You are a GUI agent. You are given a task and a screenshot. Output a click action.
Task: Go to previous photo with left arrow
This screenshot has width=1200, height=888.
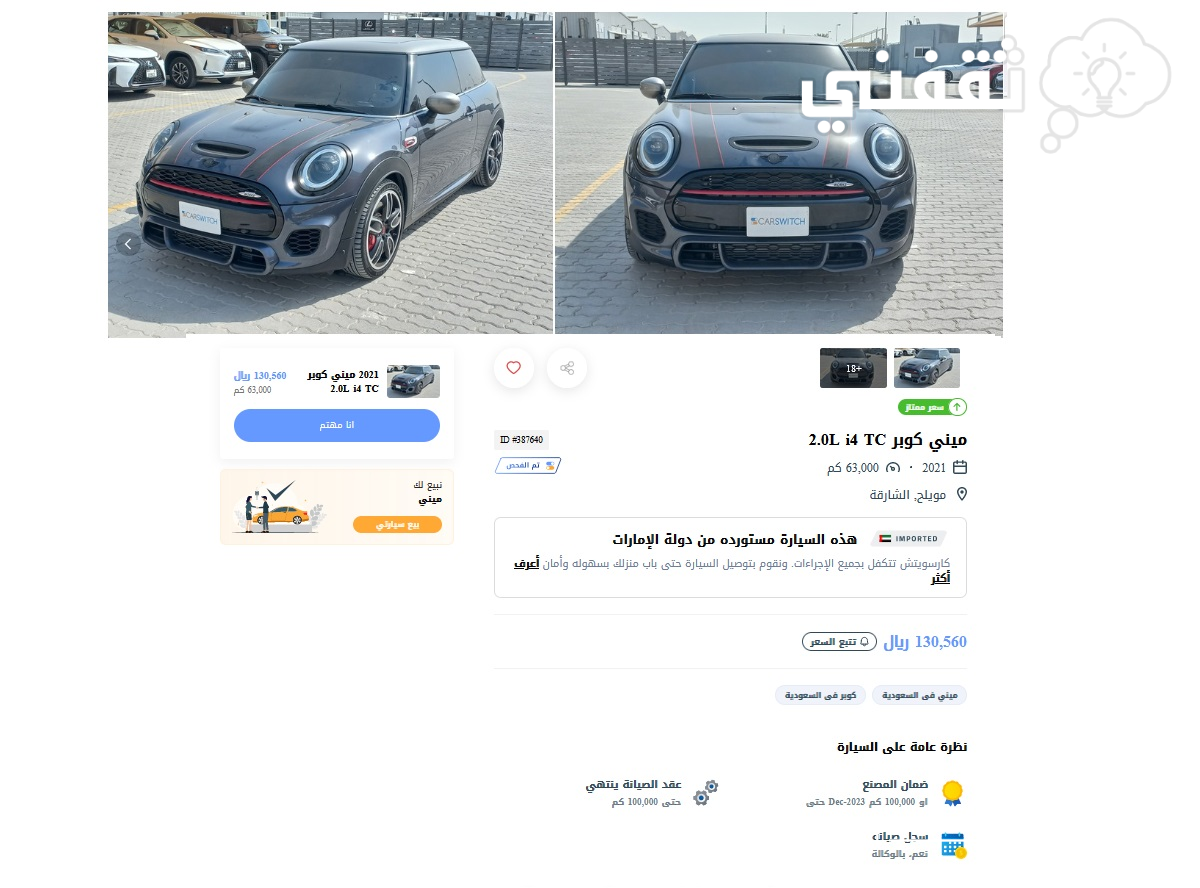tap(128, 244)
